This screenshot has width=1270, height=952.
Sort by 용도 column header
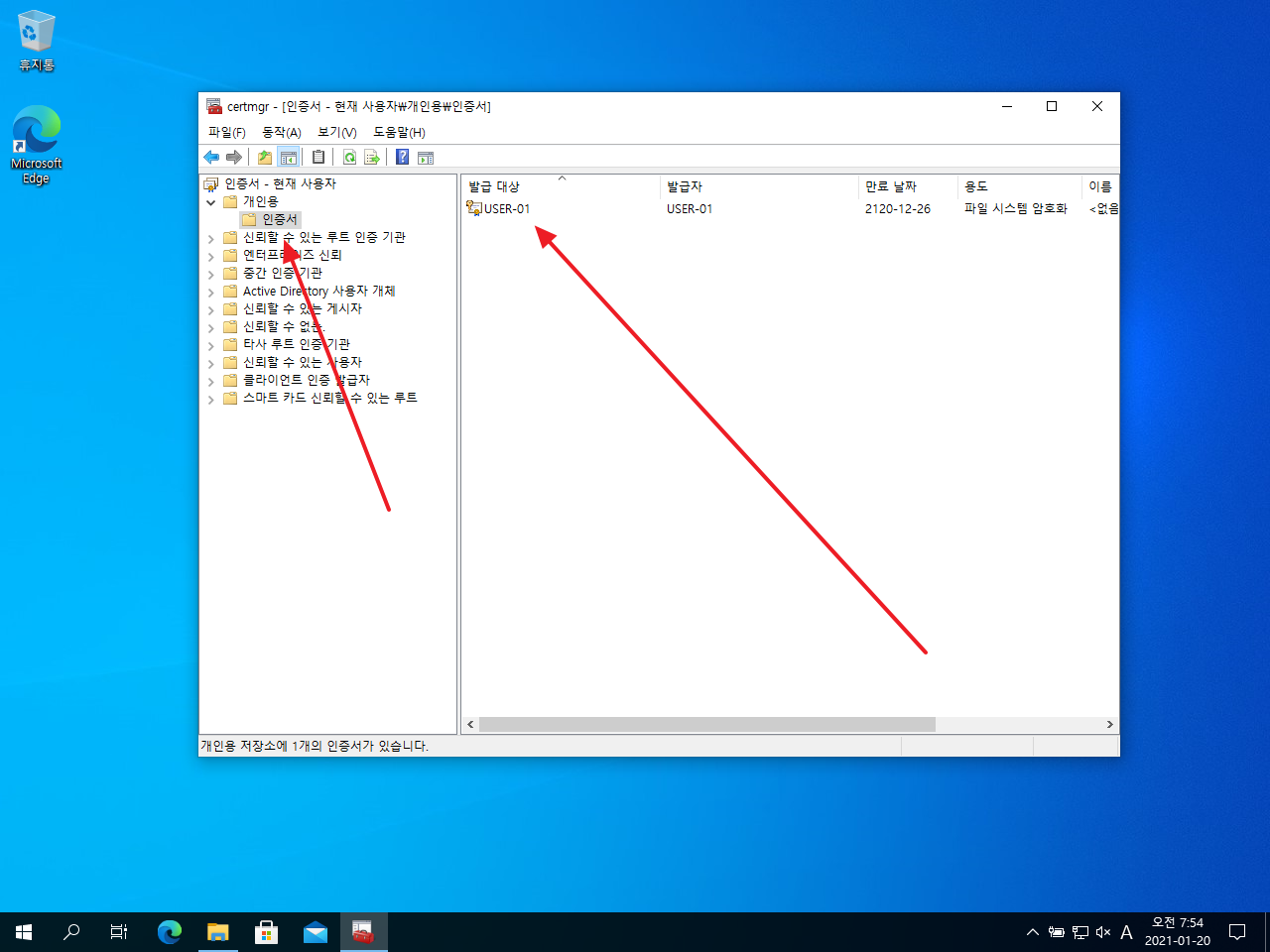click(1019, 185)
